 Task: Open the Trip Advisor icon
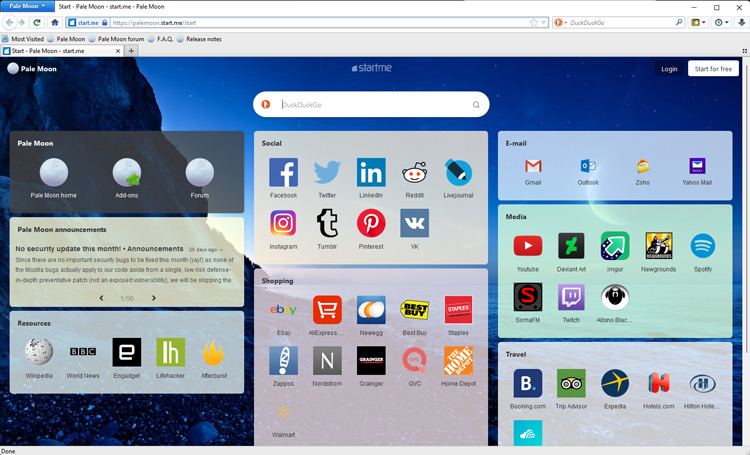(571, 383)
